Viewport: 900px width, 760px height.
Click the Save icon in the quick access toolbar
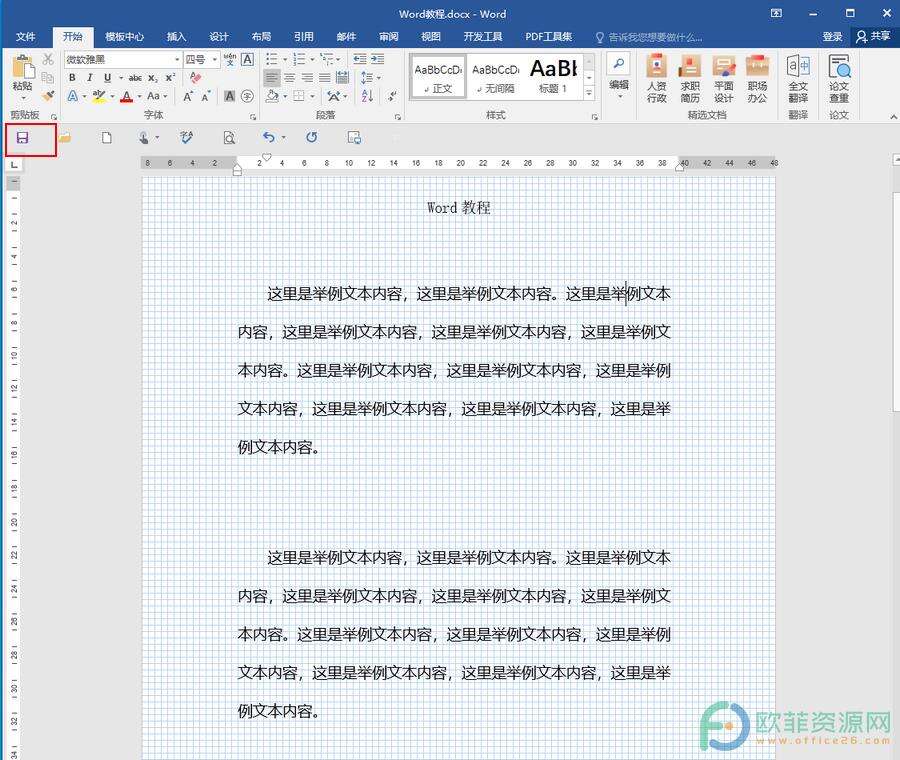click(22, 138)
